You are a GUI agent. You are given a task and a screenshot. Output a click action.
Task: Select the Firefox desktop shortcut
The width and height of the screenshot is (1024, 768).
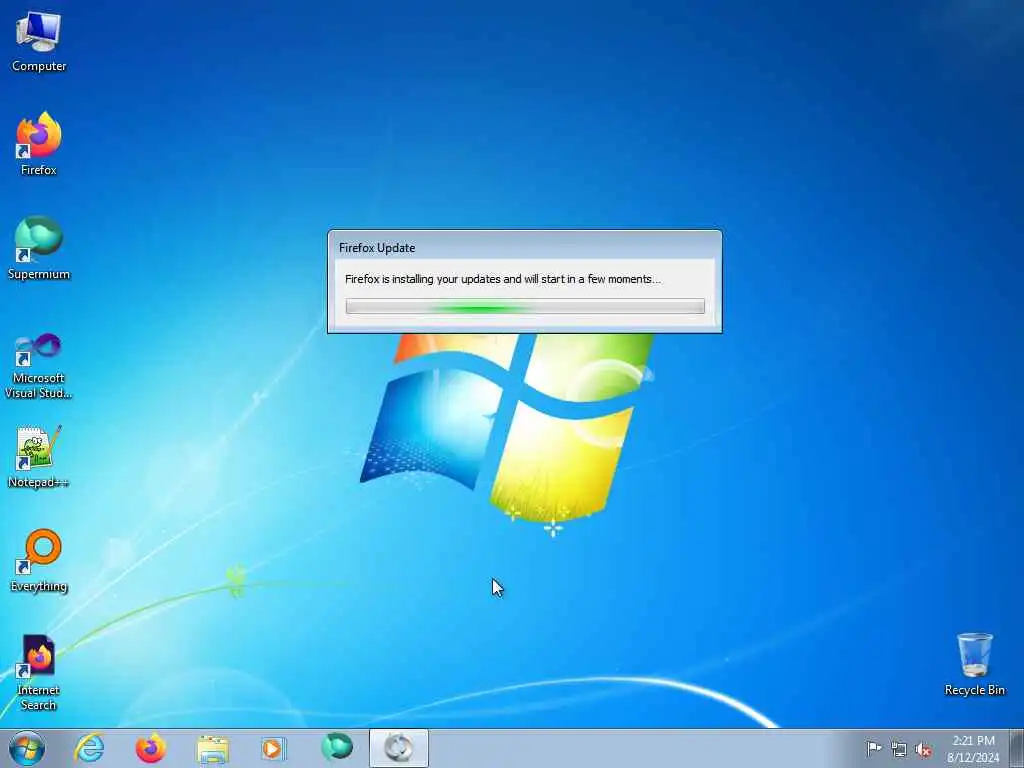pyautogui.click(x=39, y=144)
